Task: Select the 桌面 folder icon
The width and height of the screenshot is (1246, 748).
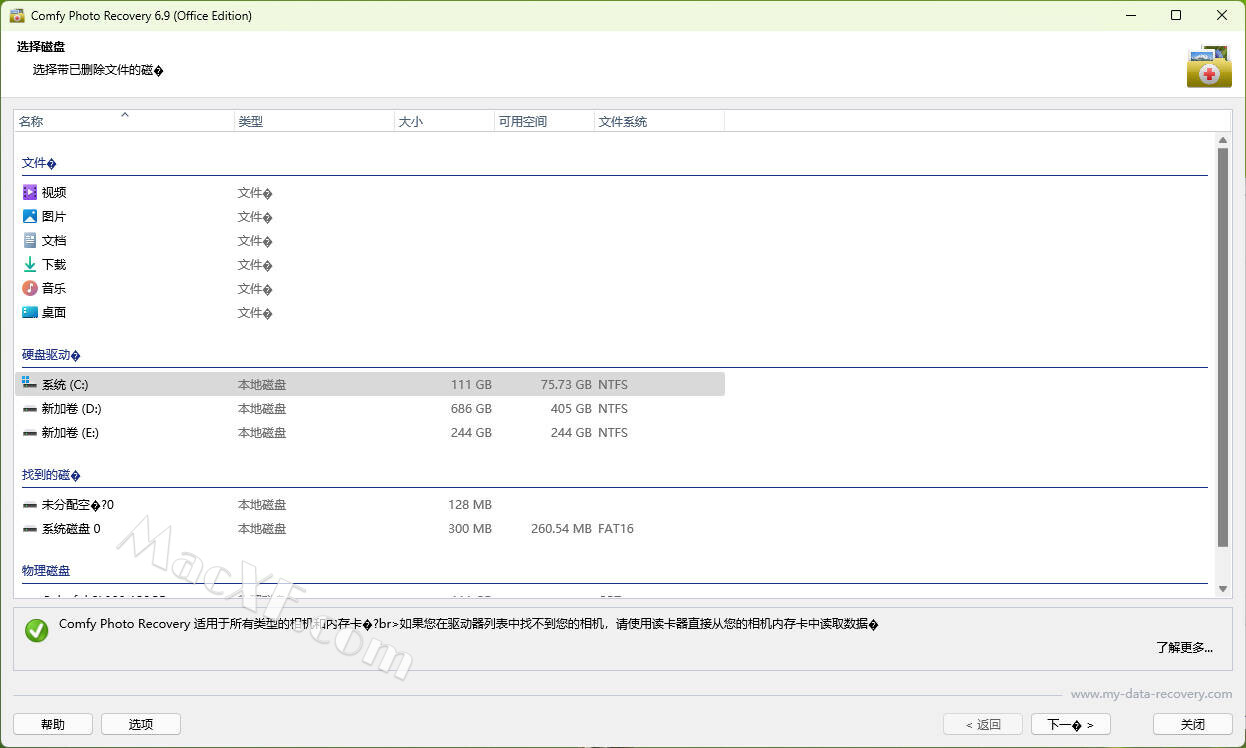Action: pos(30,312)
